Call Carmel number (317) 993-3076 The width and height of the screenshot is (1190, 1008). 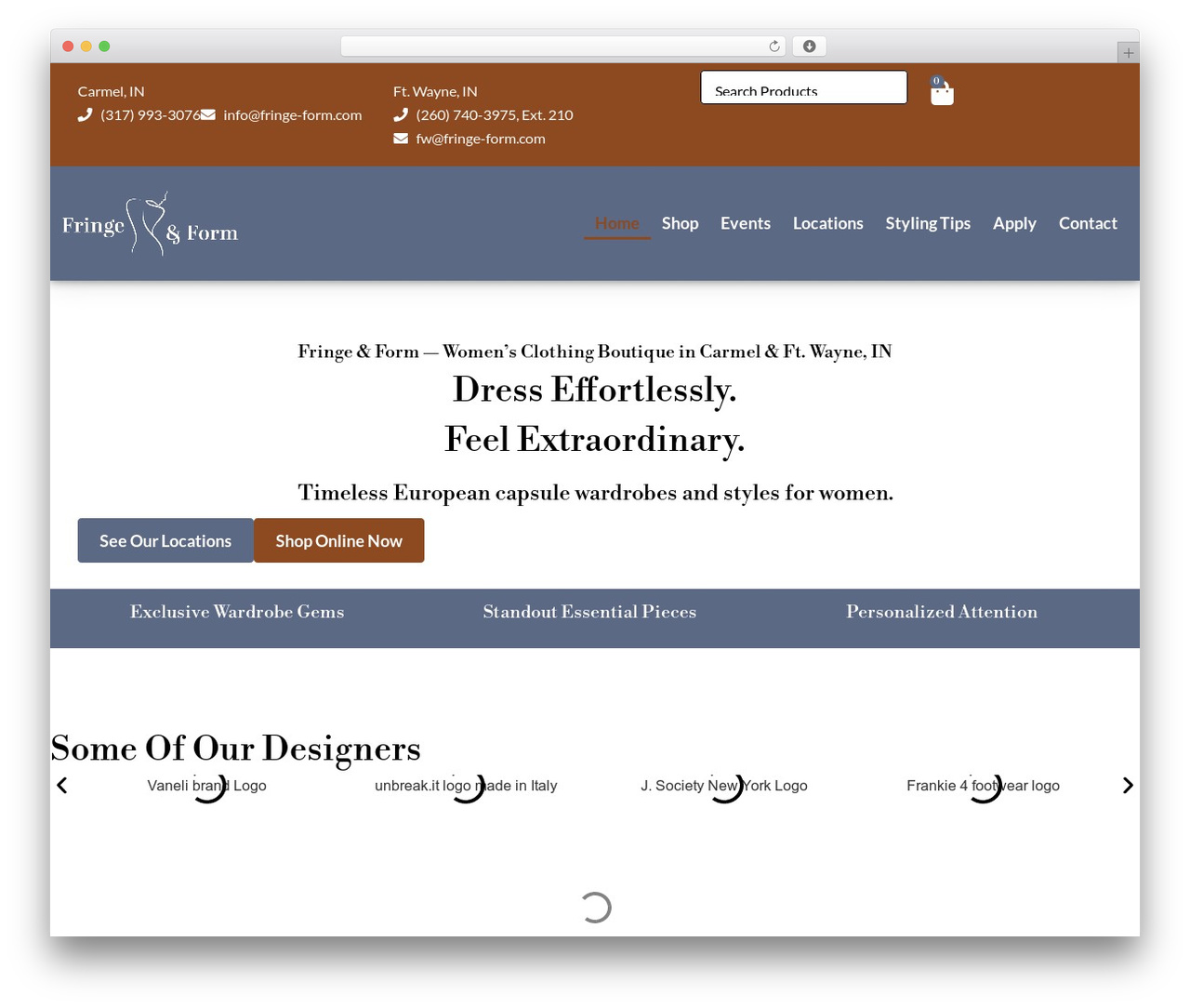[x=151, y=115]
